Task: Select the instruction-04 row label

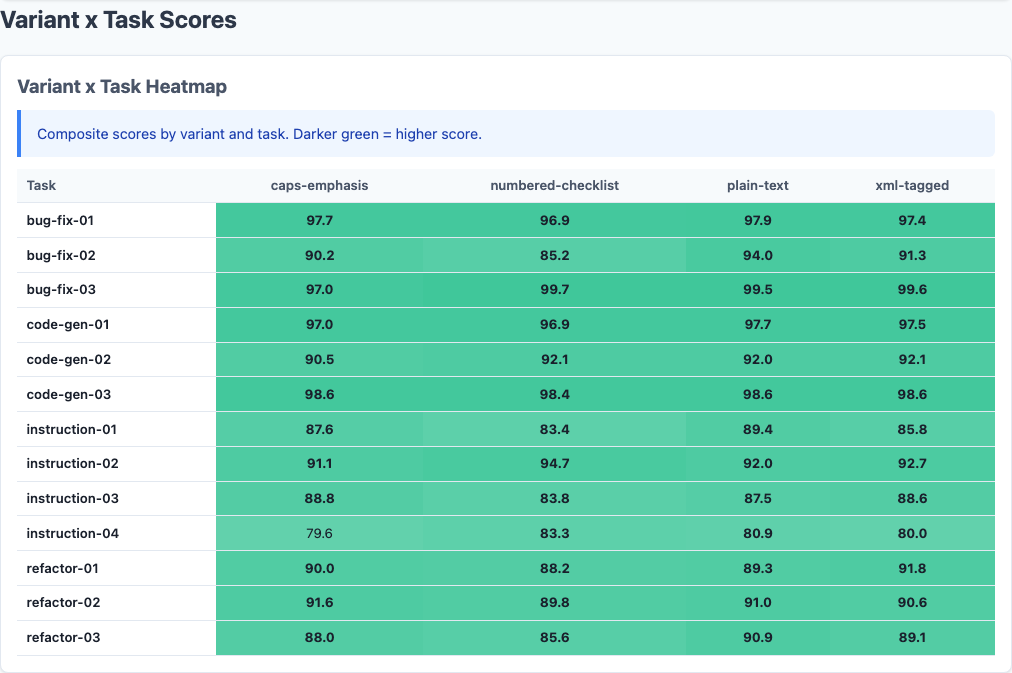Action: tap(72, 533)
